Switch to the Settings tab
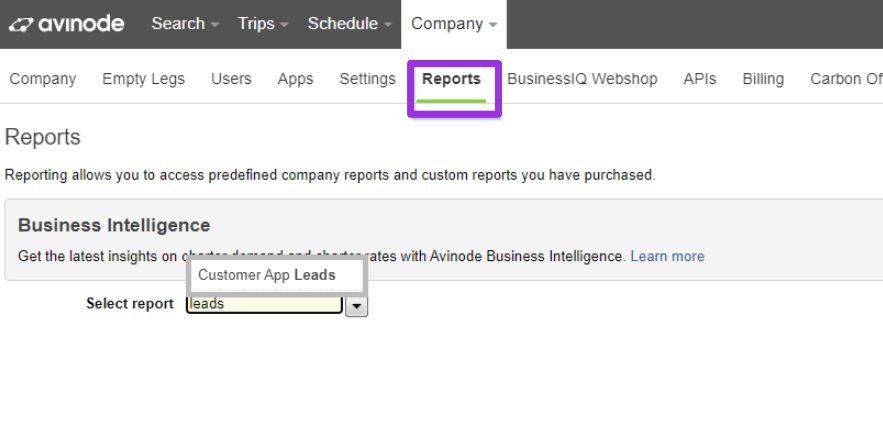The width and height of the screenshot is (883, 421). pyautogui.click(x=367, y=79)
